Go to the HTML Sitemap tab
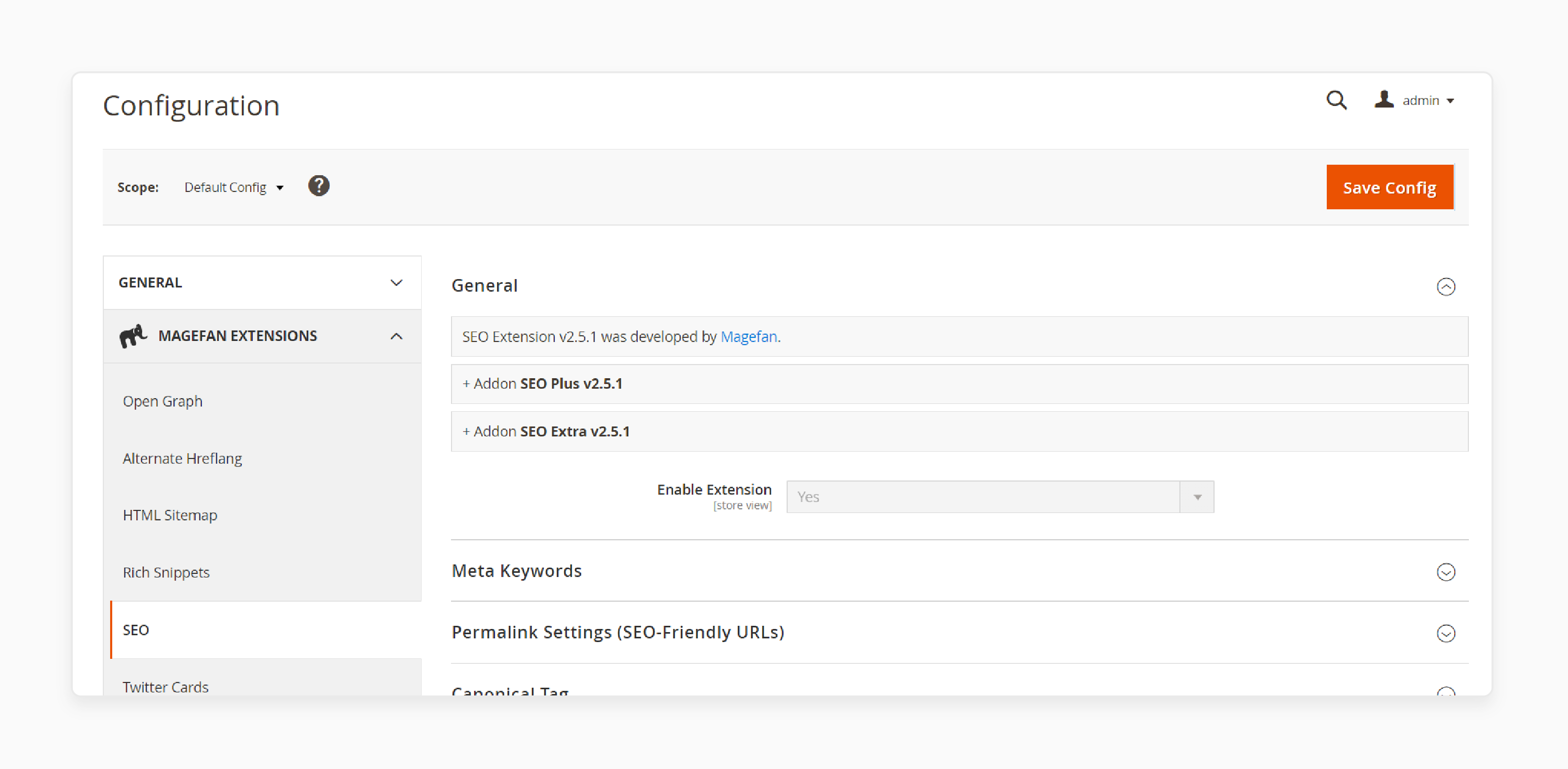 pos(170,515)
